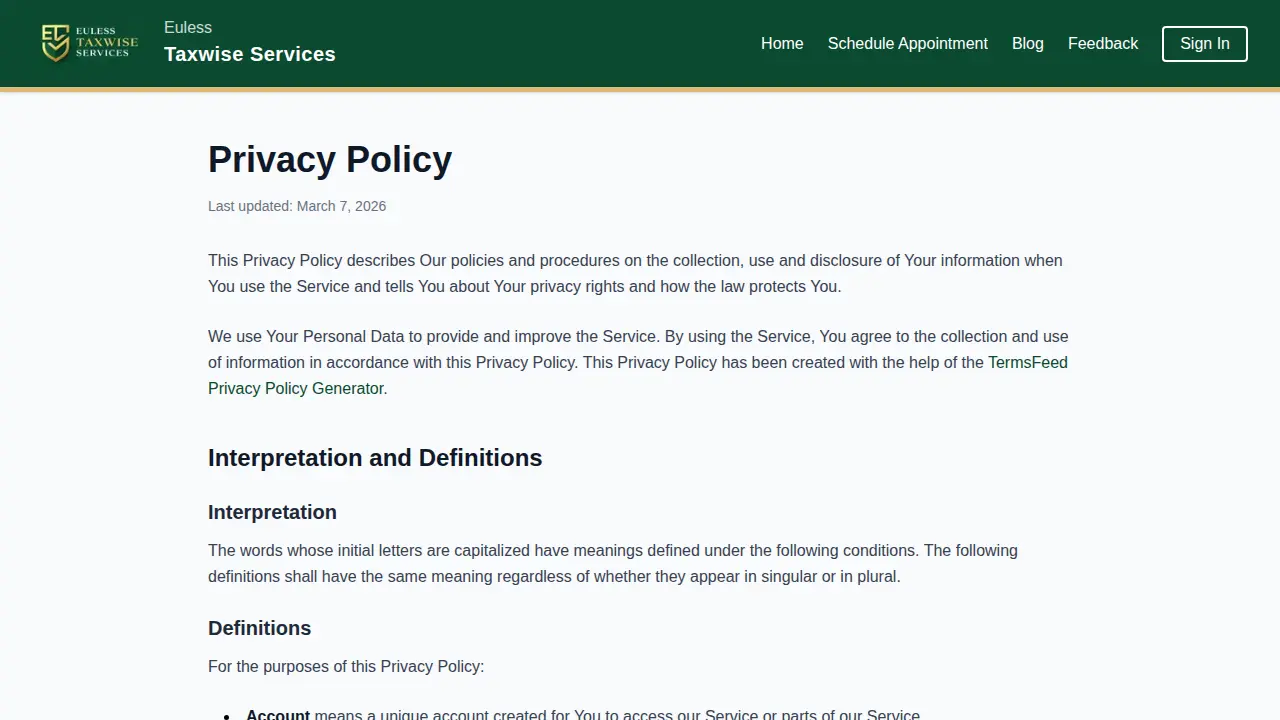Click 'For the purposes of this Privacy Policy:' line
Image resolution: width=1280 pixels, height=720 pixels.
pos(346,666)
